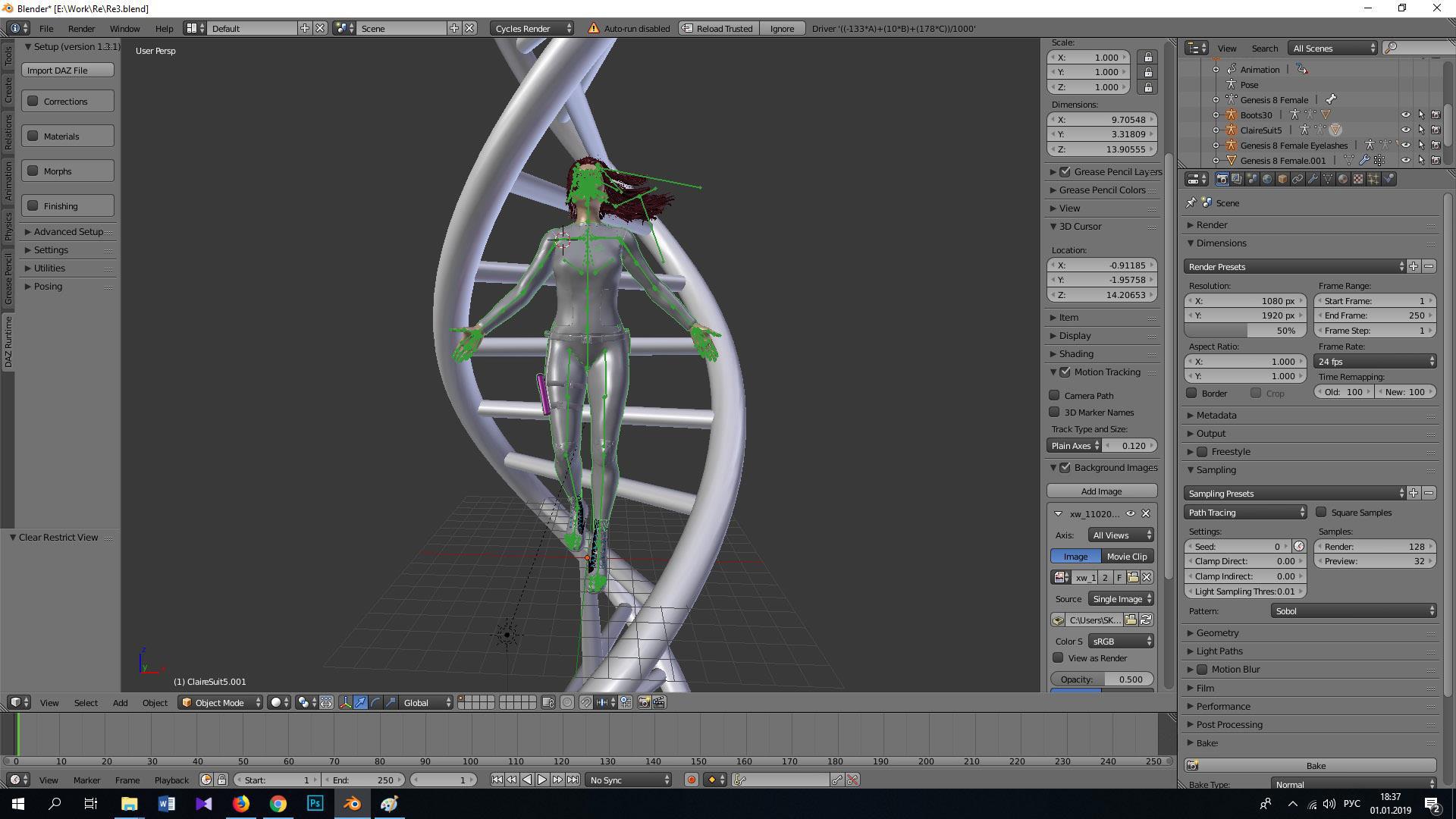This screenshot has width=1456, height=819.
Task: Open the World properties tab
Action: click(1267, 179)
